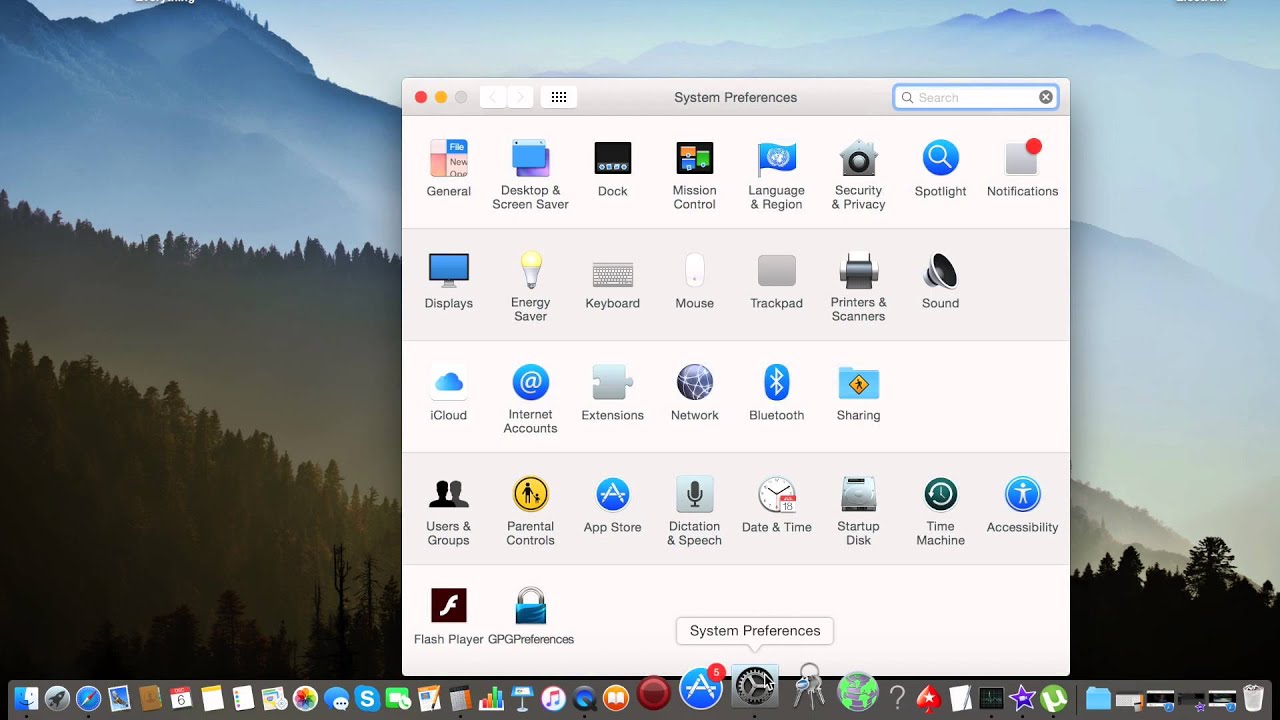
Task: Open Activity Monitor in the Dock
Action: 991,699
